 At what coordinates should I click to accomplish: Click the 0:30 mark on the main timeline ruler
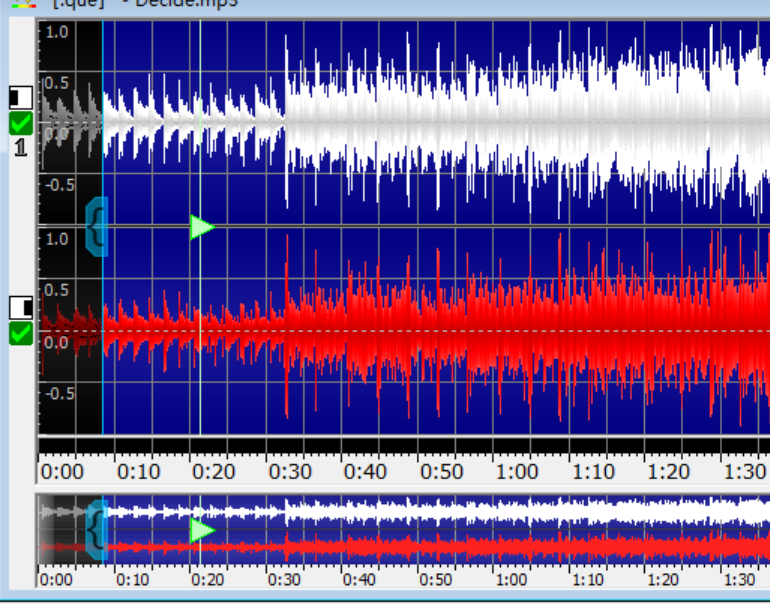287,471
